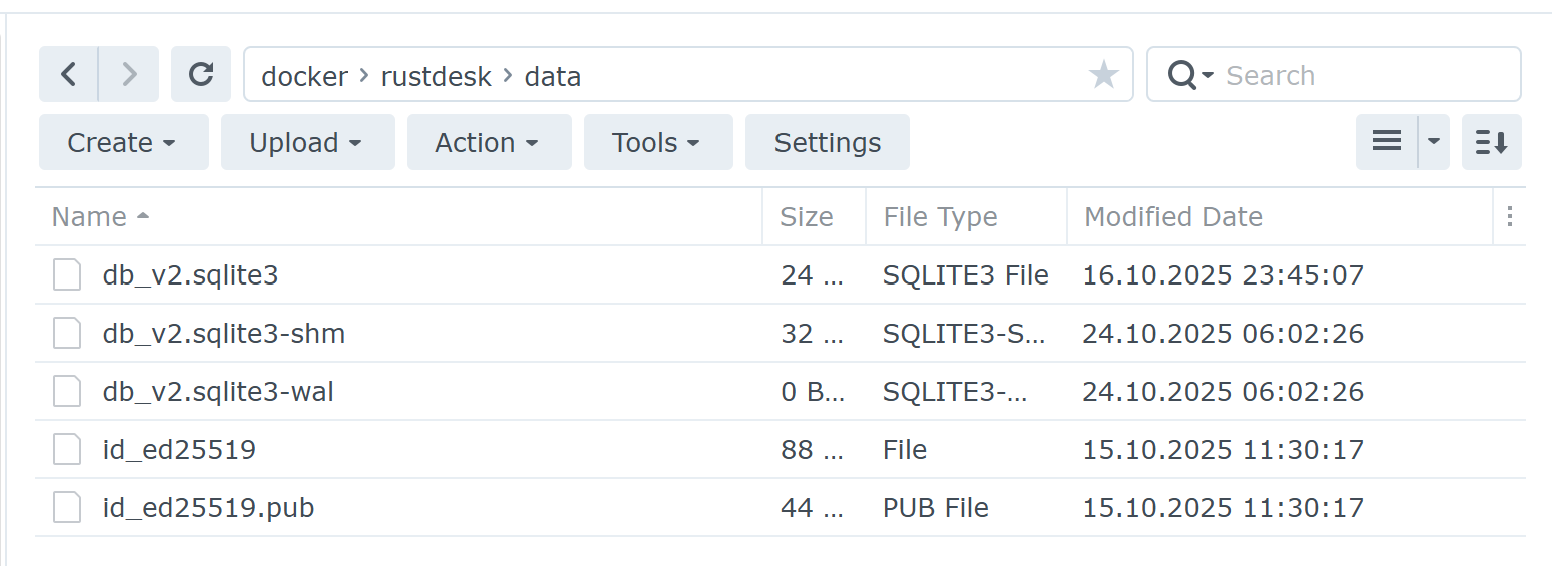The image size is (1552, 566).
Task: Click the file icon for db_v2.sqlite3
Action: [x=67, y=275]
